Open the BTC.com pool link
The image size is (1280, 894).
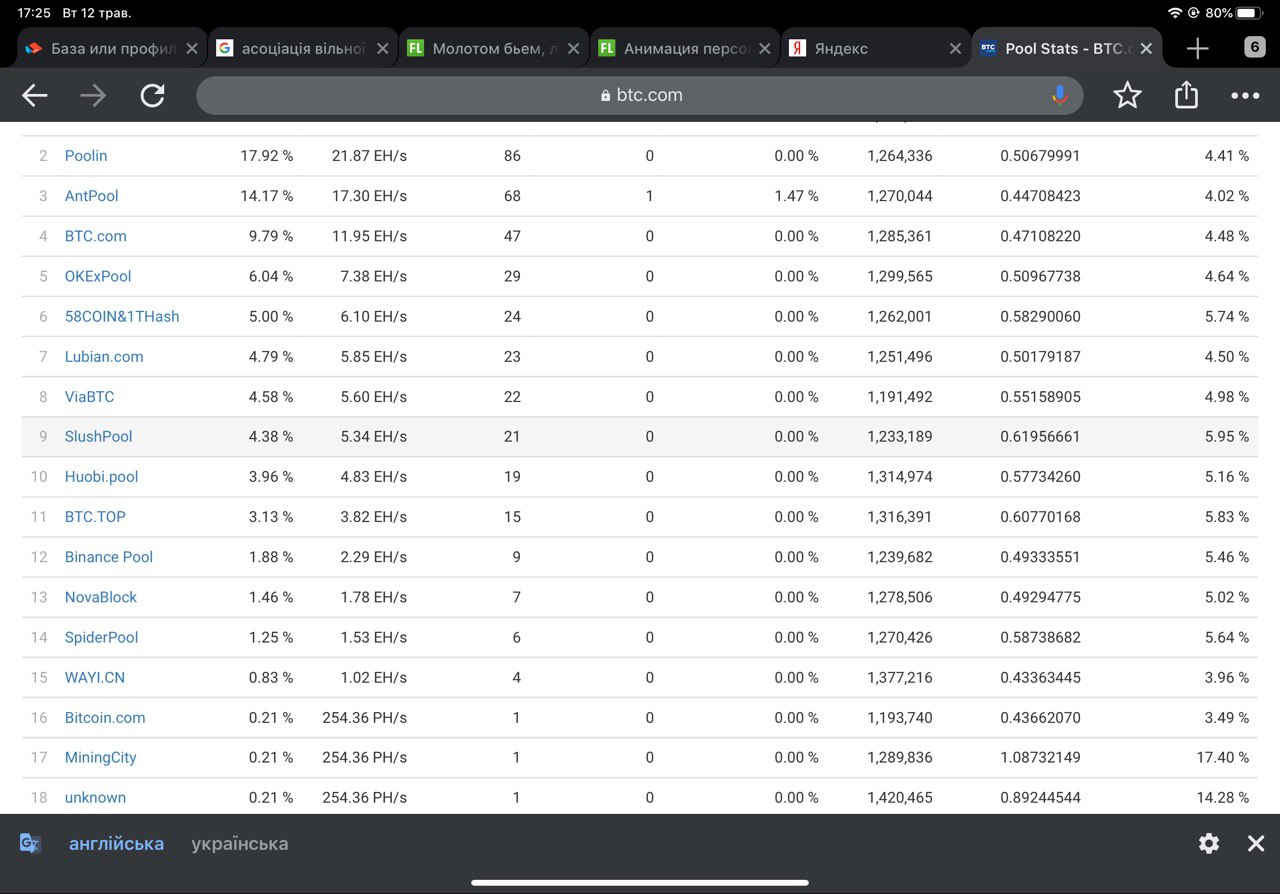tap(96, 236)
